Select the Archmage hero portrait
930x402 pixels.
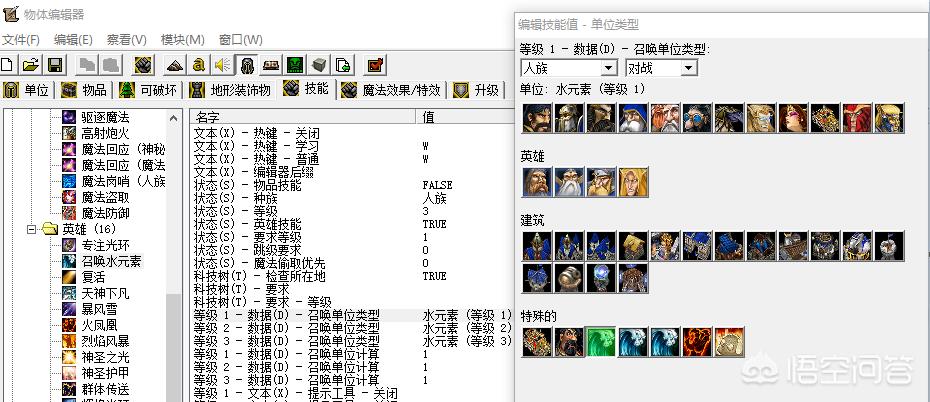pos(569,182)
